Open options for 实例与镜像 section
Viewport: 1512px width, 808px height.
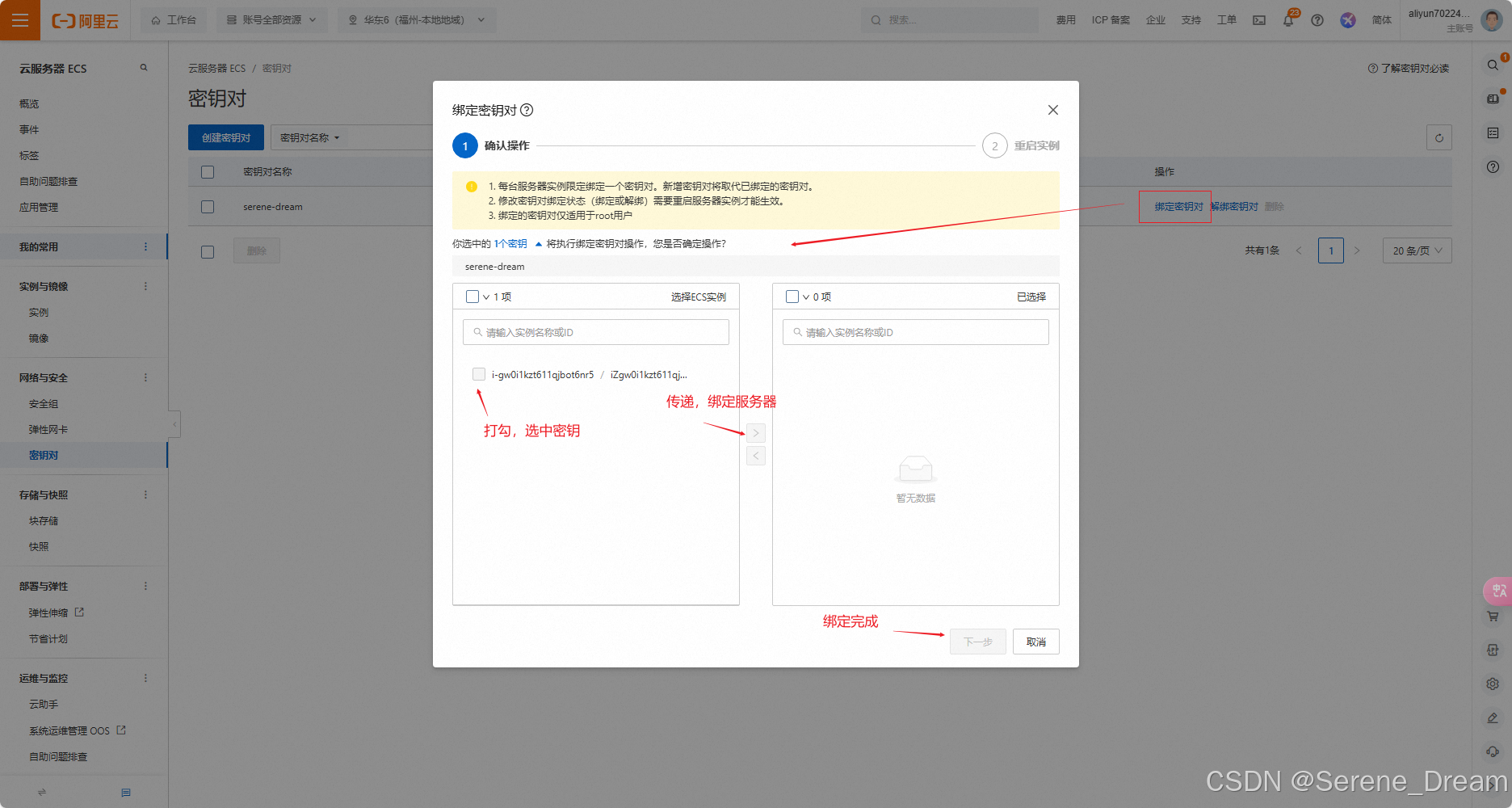pos(145,286)
